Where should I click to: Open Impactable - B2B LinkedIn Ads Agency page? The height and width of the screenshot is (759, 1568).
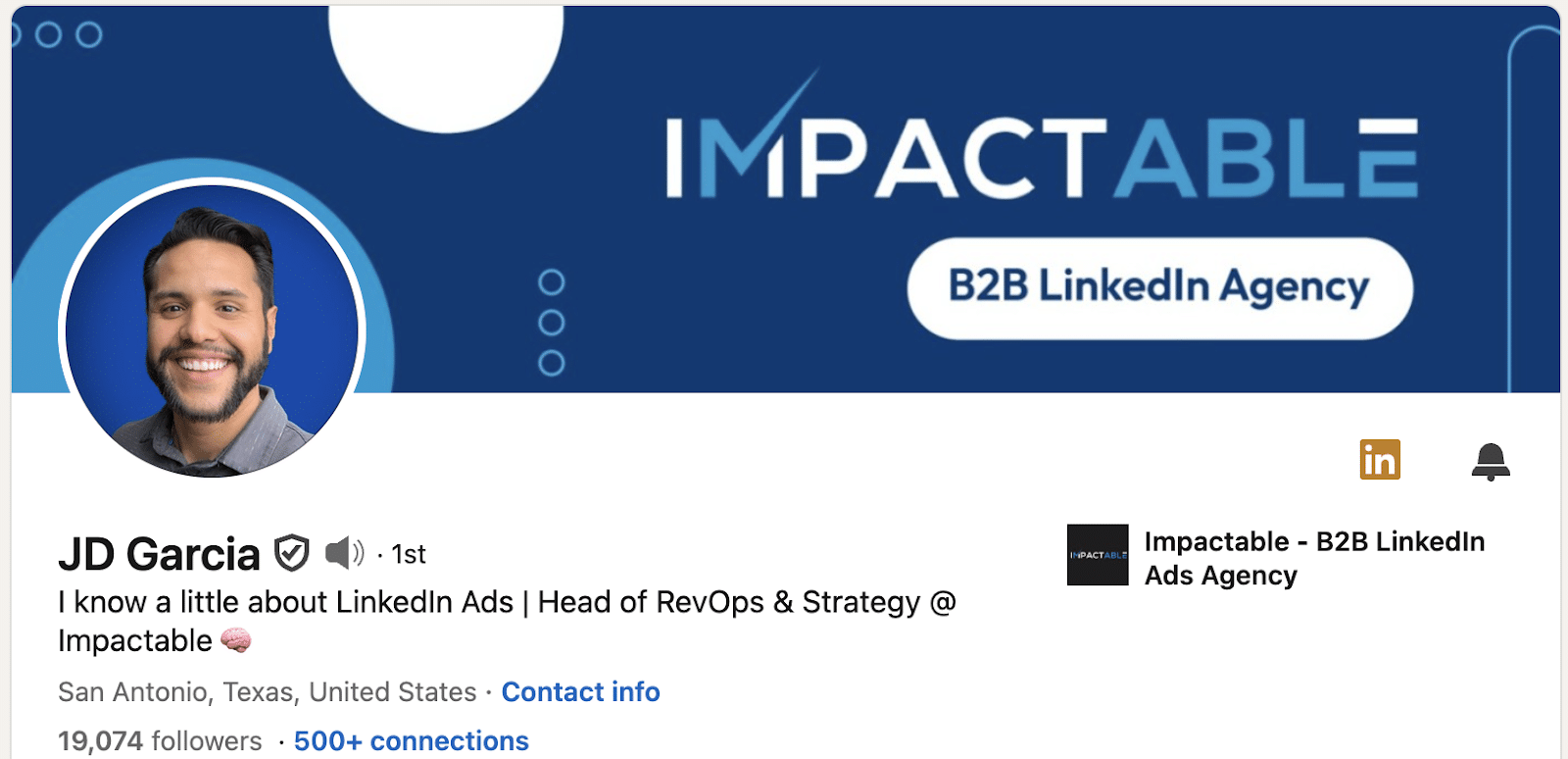[1314, 558]
